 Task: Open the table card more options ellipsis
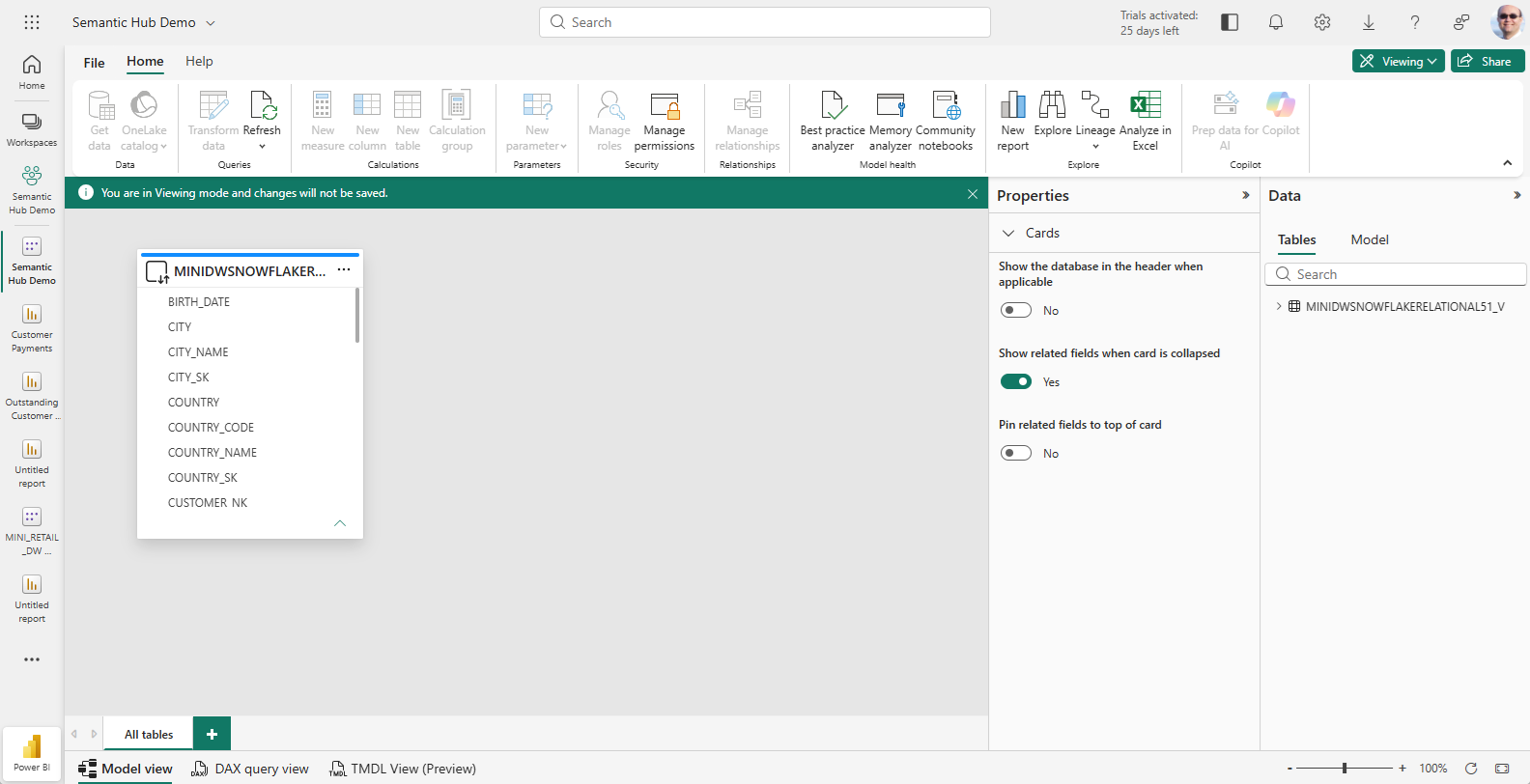[x=344, y=270]
